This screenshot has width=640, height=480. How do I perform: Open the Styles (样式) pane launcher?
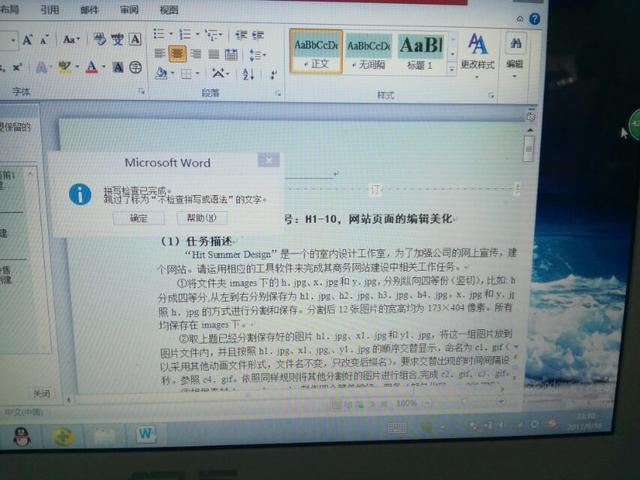[x=491, y=96]
